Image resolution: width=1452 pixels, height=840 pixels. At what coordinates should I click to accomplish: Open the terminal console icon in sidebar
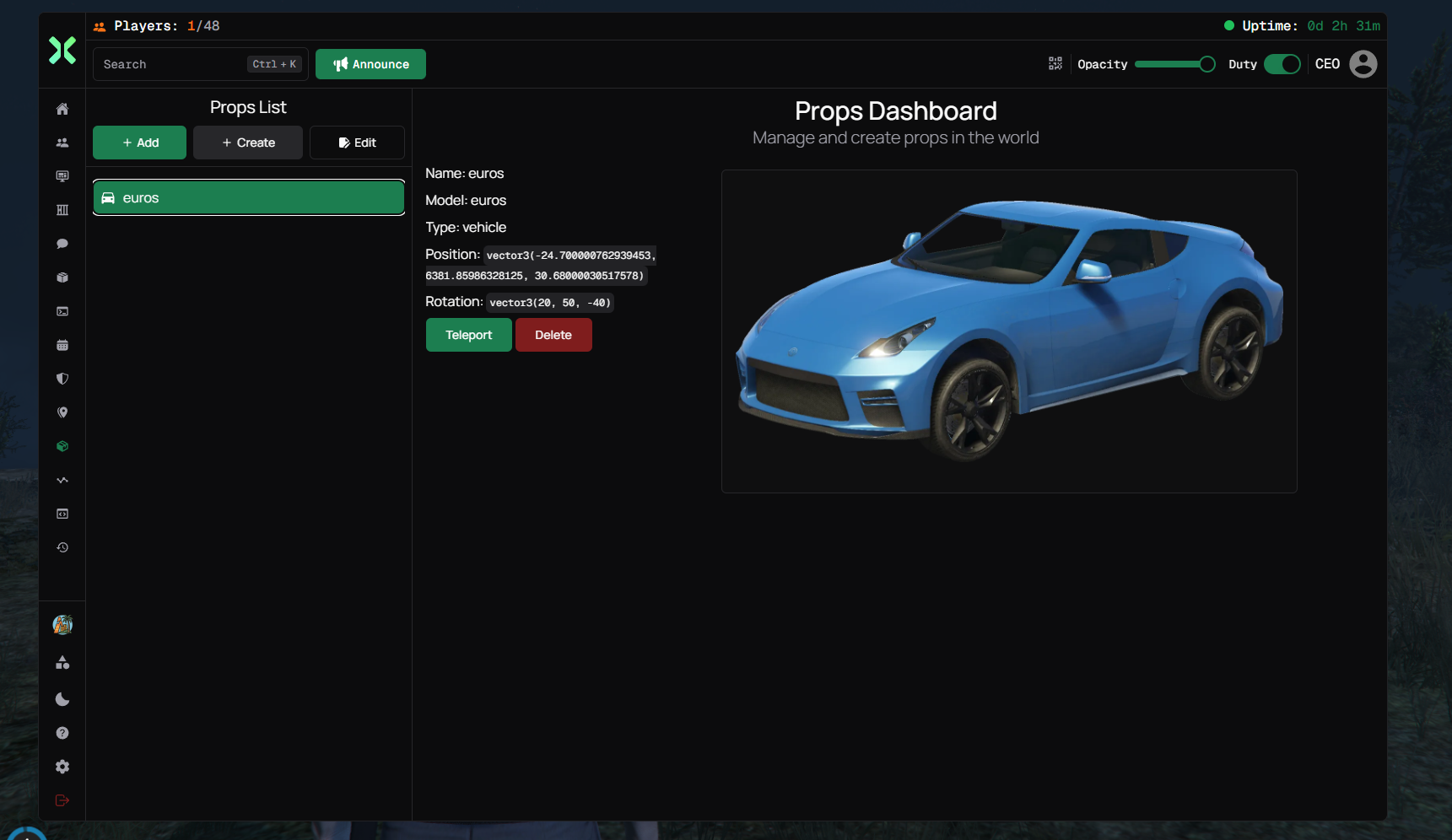62,311
